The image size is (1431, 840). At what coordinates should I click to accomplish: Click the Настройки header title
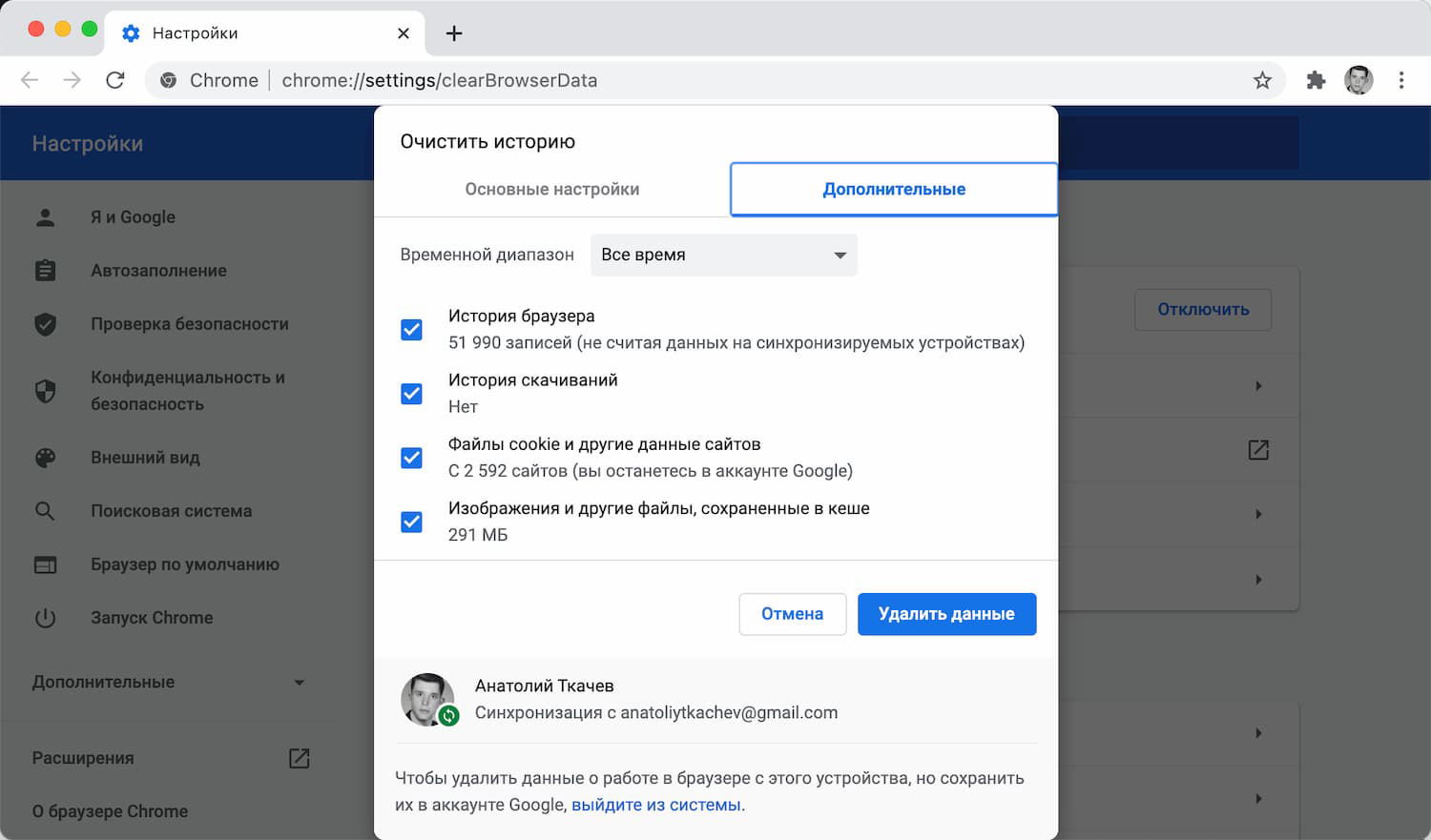[x=88, y=144]
